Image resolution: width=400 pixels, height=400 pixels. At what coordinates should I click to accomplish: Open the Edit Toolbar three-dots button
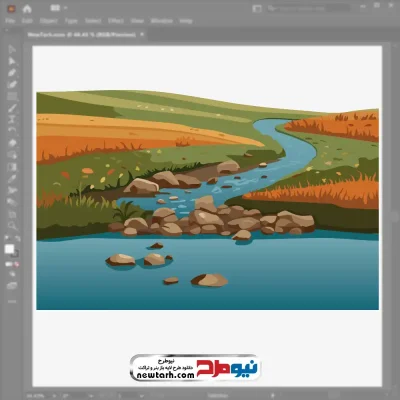[12, 301]
